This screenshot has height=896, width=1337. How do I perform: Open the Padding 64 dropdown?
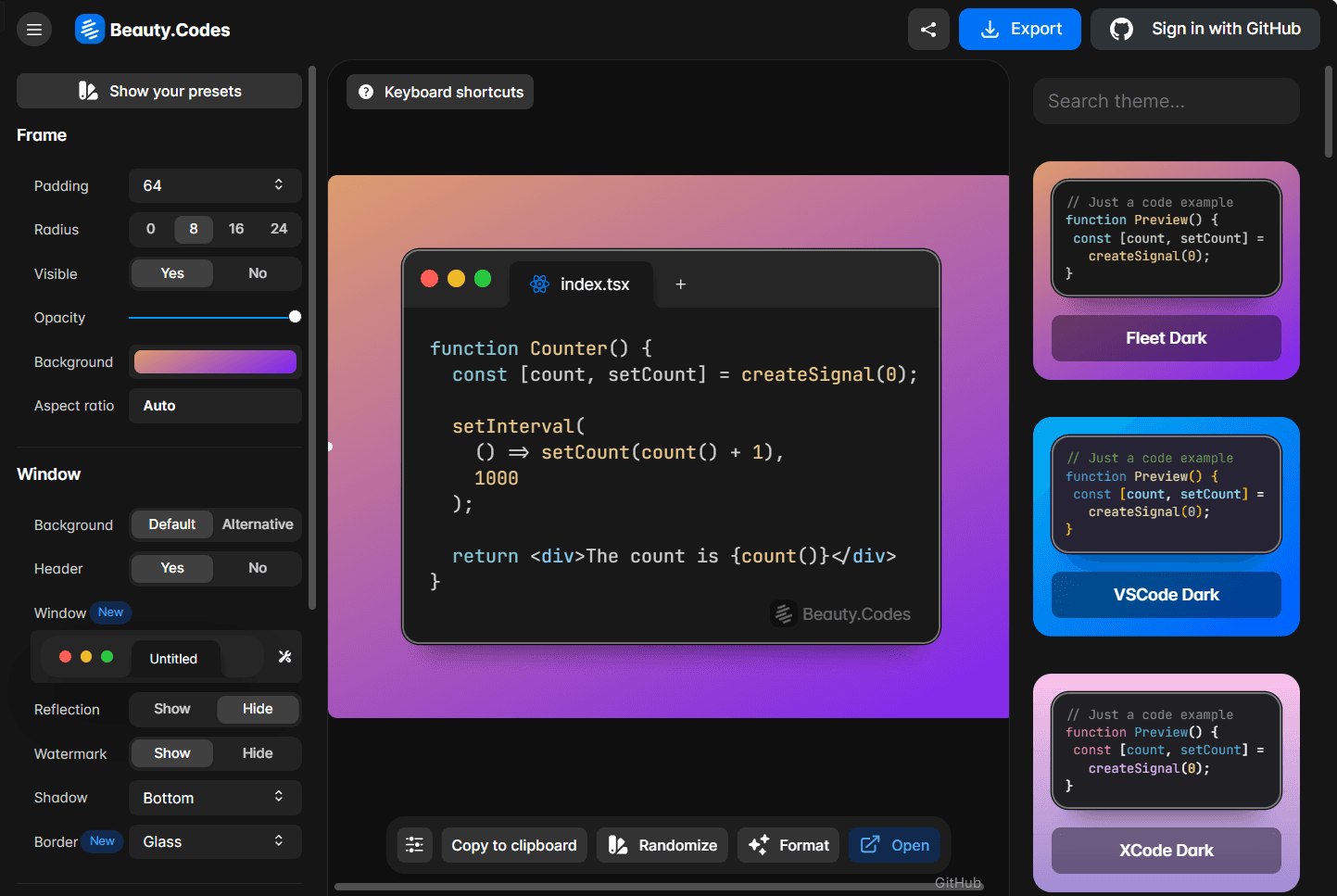(215, 185)
